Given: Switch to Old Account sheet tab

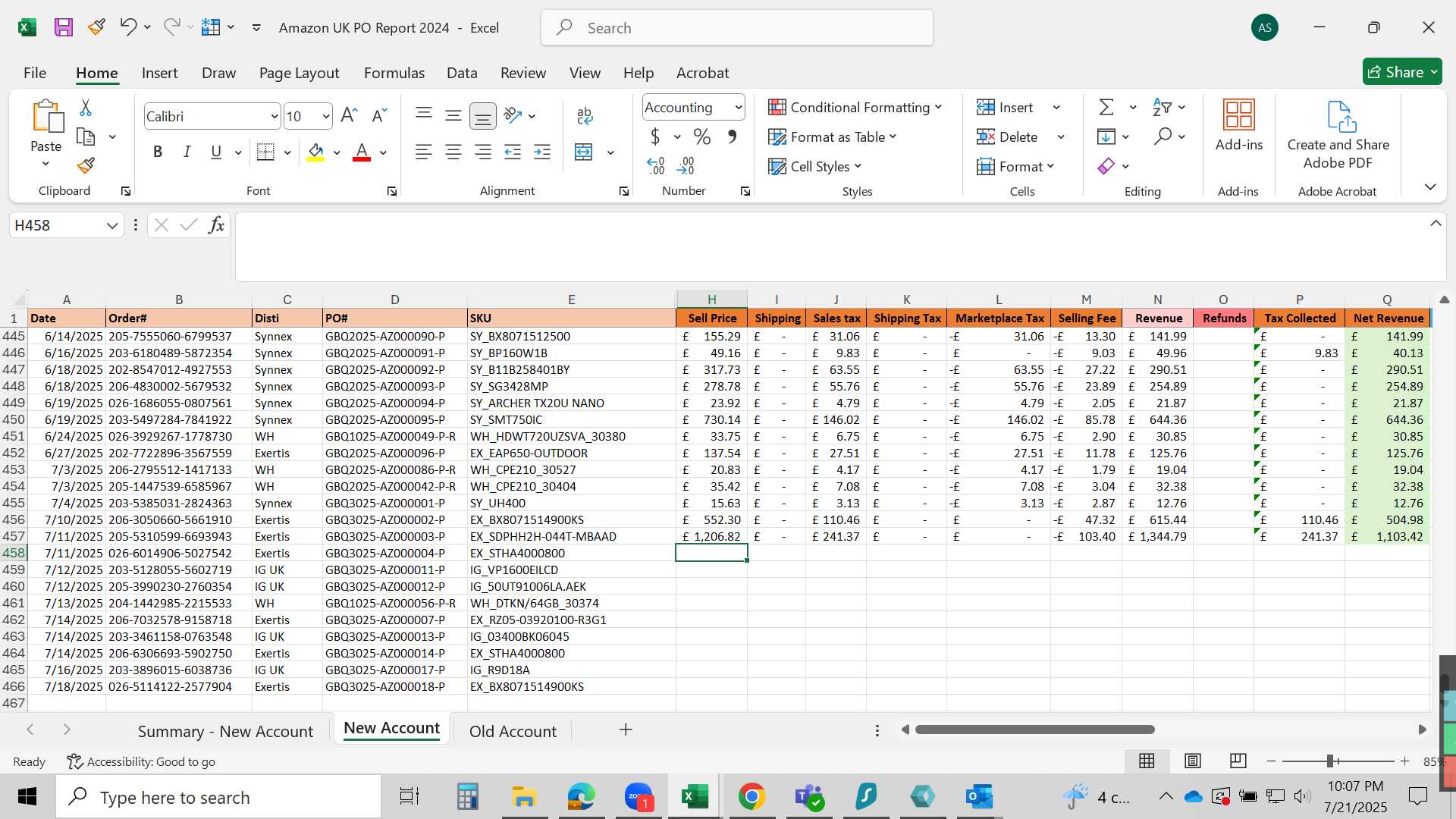Looking at the screenshot, I should tap(513, 731).
